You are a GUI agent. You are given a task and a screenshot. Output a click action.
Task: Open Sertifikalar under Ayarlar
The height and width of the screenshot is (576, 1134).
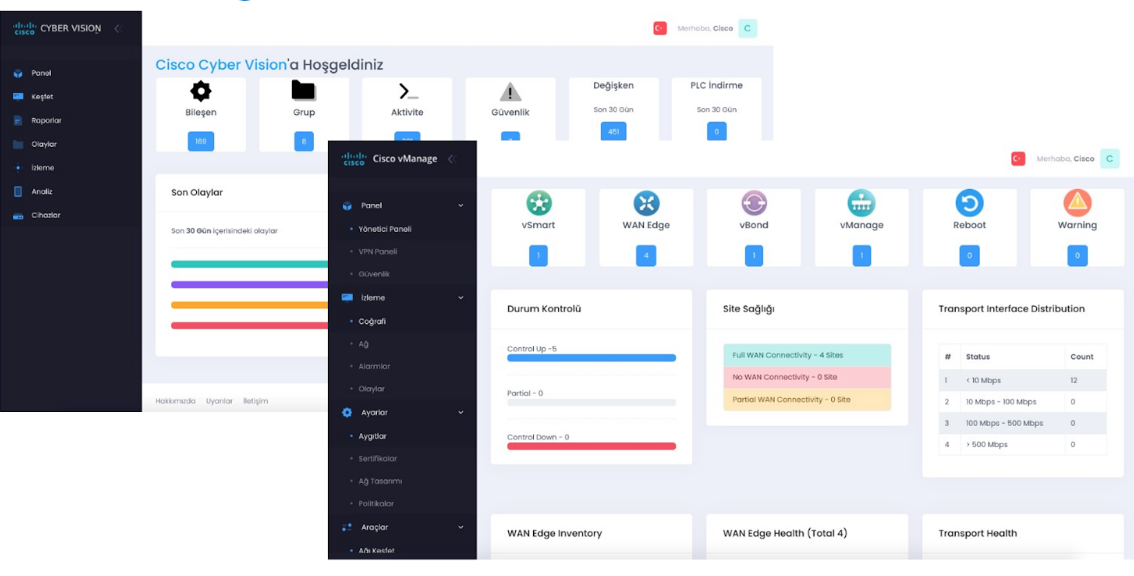378,459
